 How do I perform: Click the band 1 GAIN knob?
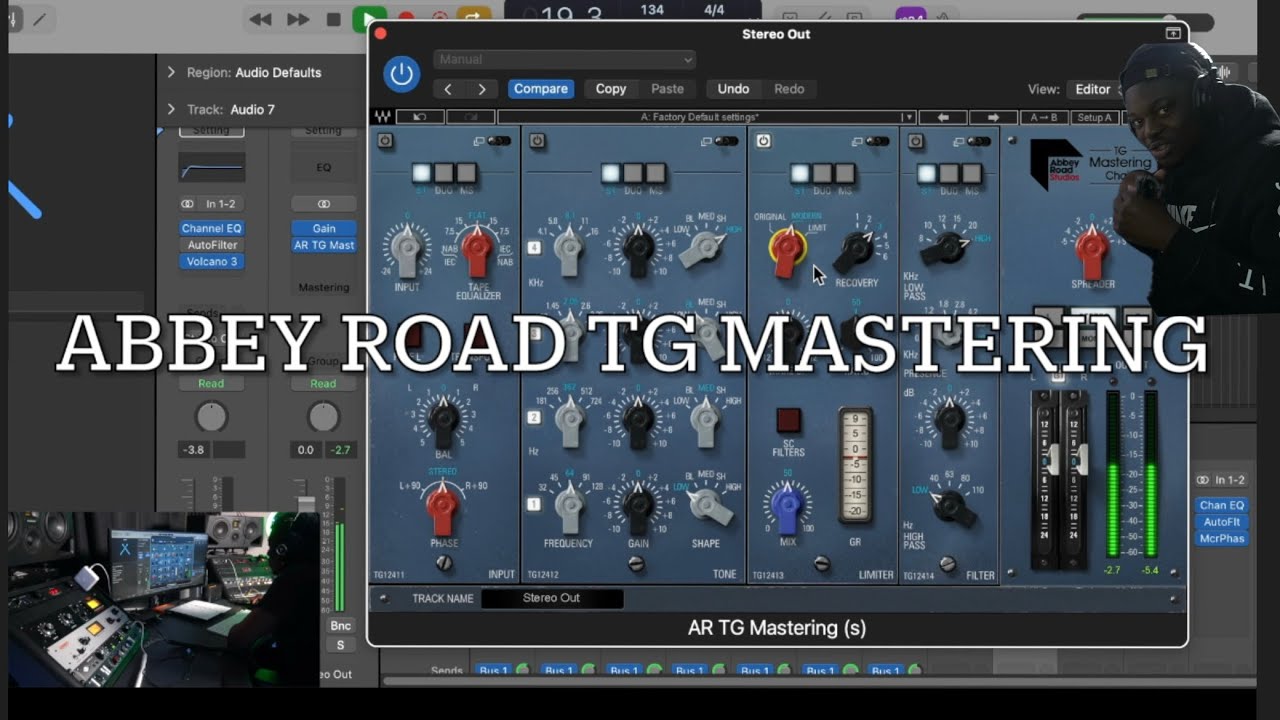pos(638,508)
